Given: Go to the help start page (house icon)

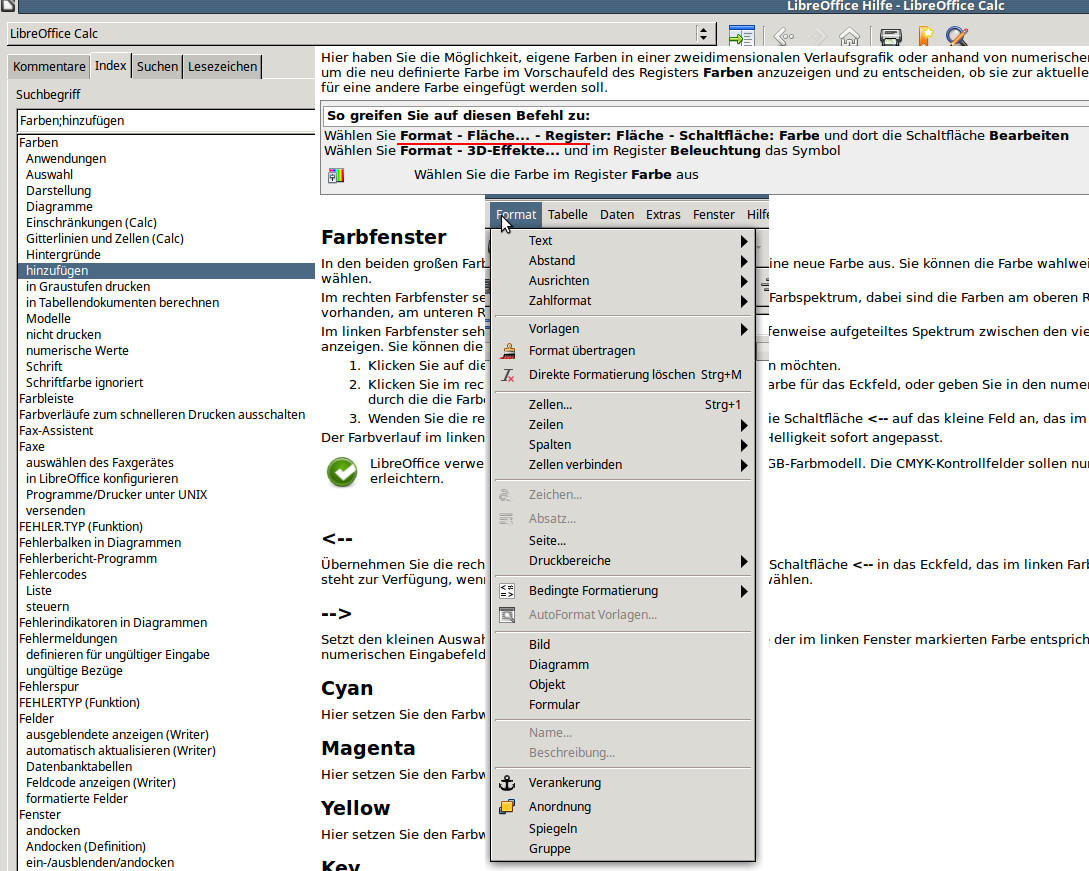Looking at the screenshot, I should point(849,35).
